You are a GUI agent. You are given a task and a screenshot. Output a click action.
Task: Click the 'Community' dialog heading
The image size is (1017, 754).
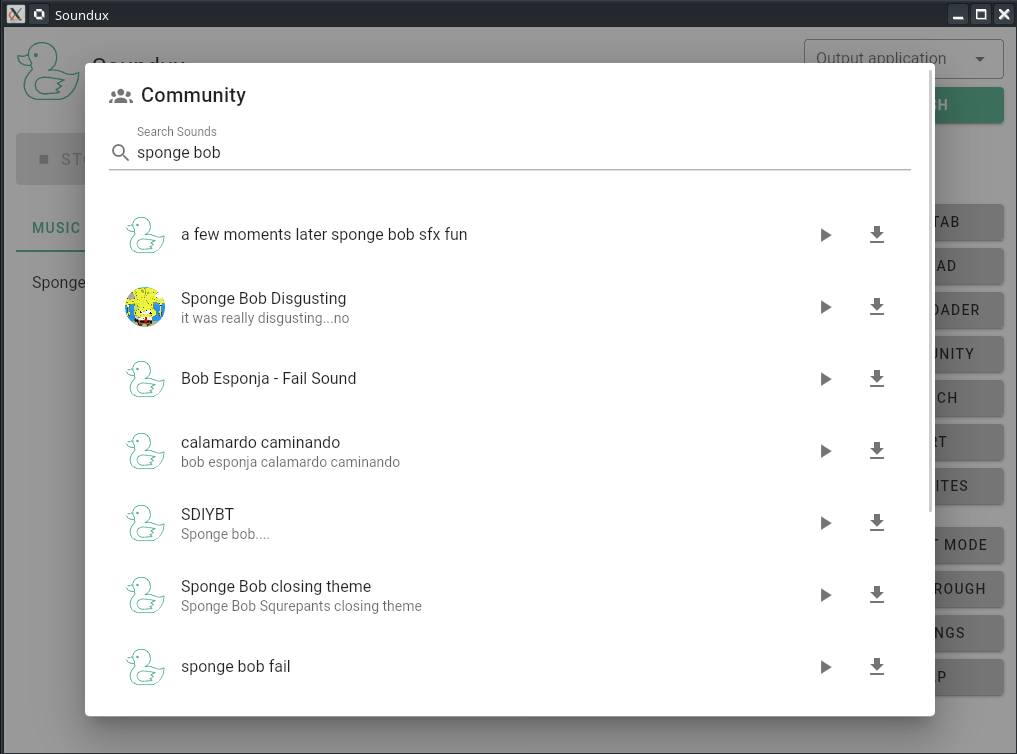click(193, 95)
